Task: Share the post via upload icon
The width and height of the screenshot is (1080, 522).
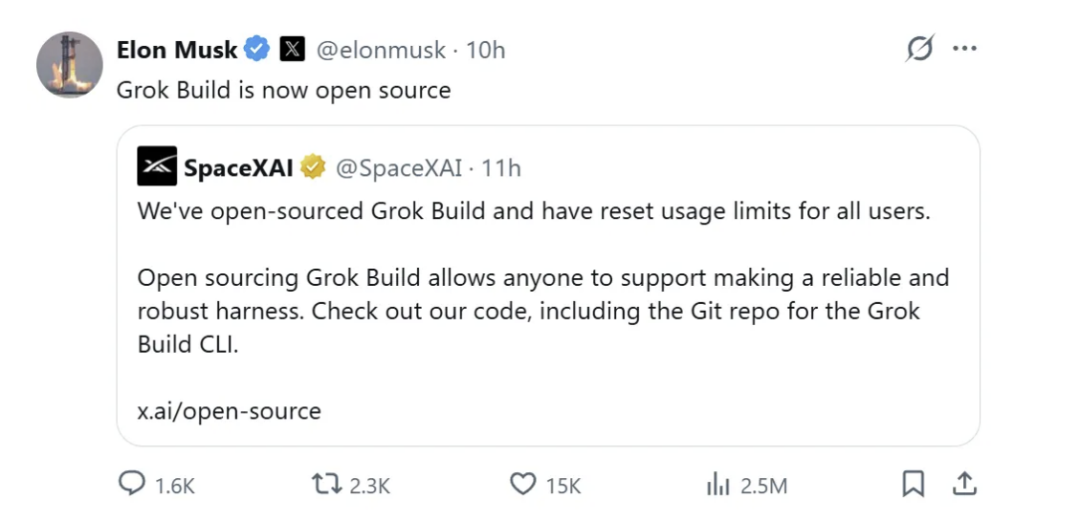Action: point(964,484)
